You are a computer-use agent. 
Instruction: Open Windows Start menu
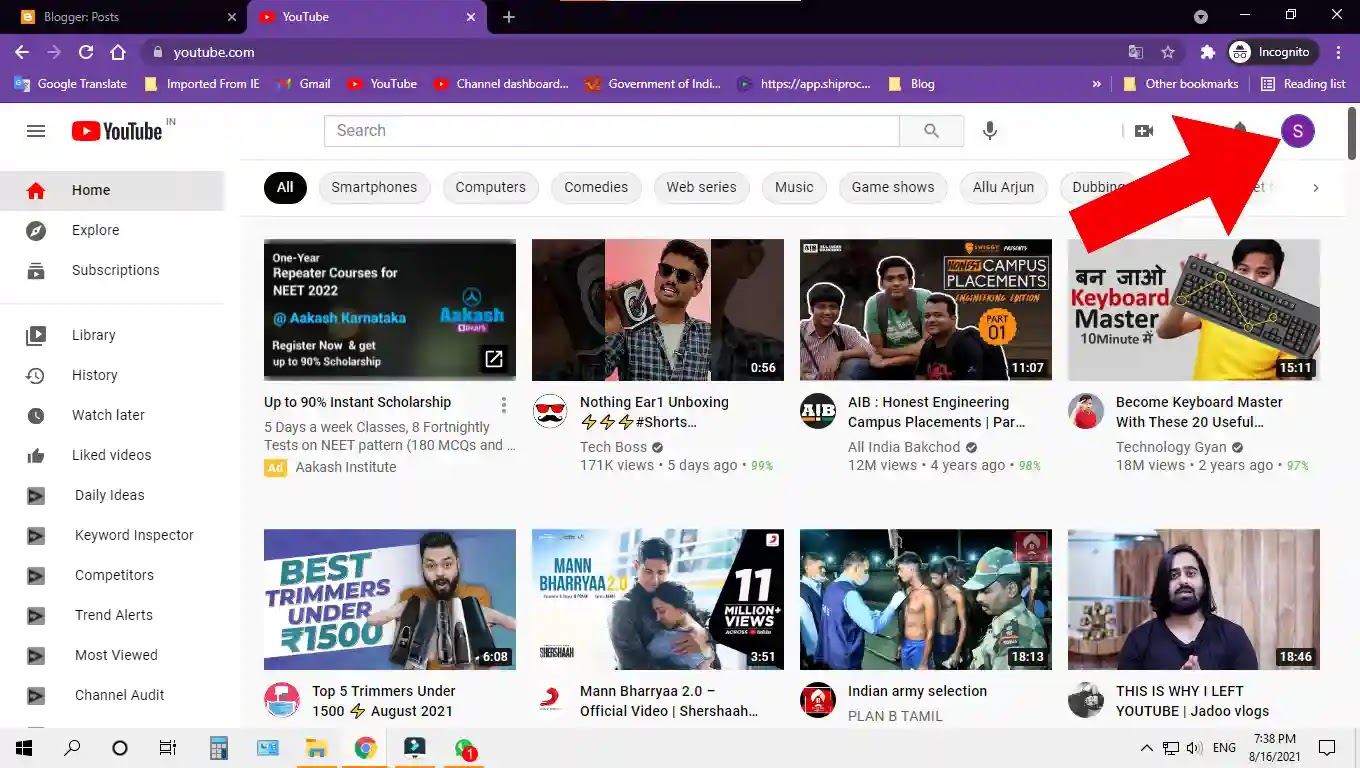coord(24,748)
